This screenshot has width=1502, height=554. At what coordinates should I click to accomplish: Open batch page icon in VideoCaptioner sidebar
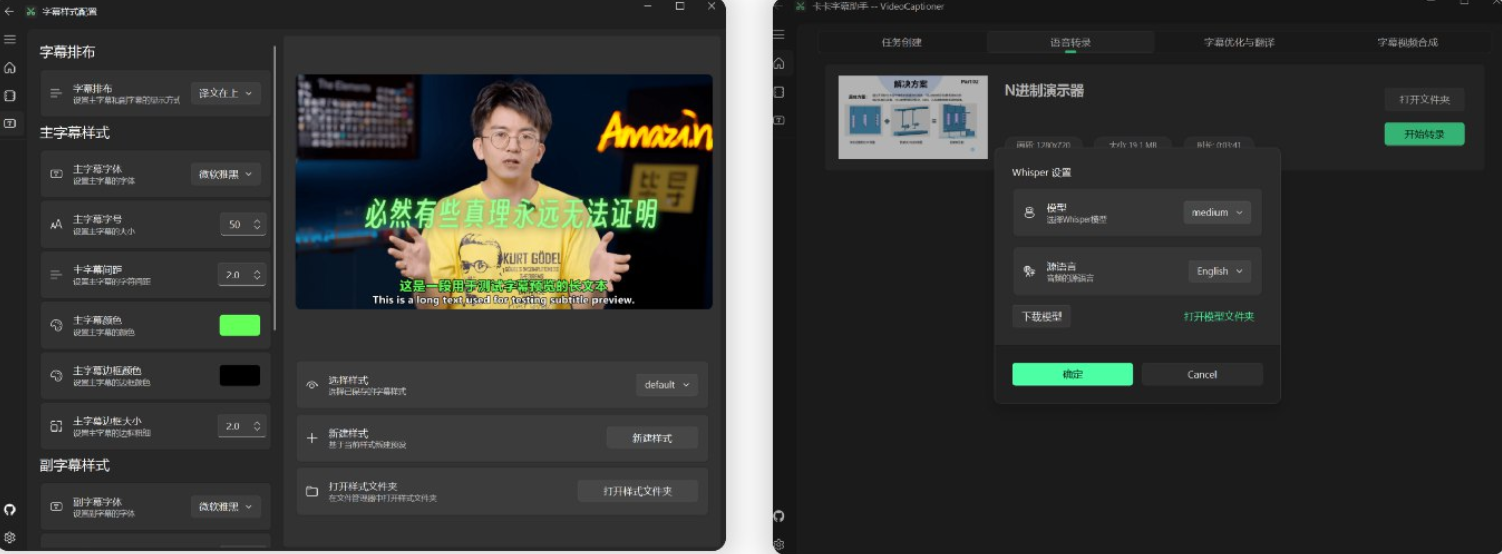(x=779, y=92)
